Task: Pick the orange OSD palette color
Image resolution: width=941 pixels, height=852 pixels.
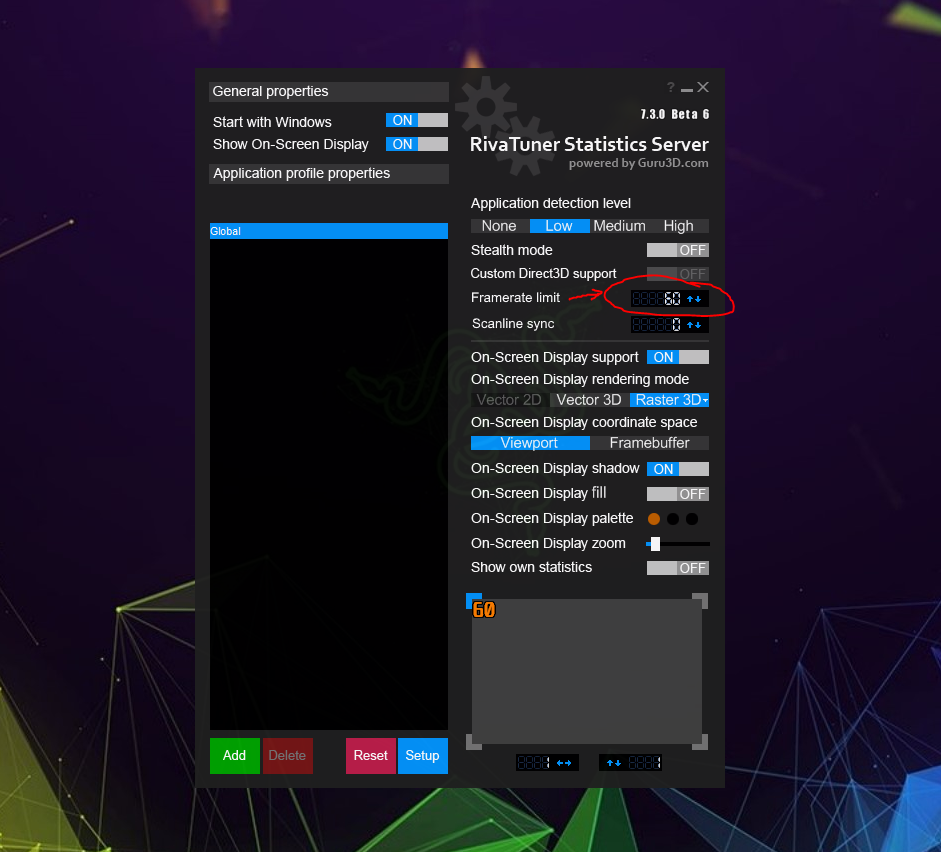Action: point(654,519)
